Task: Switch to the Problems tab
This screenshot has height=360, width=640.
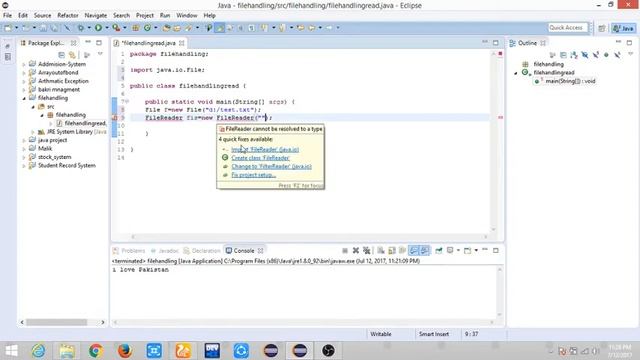Action: tap(129, 251)
